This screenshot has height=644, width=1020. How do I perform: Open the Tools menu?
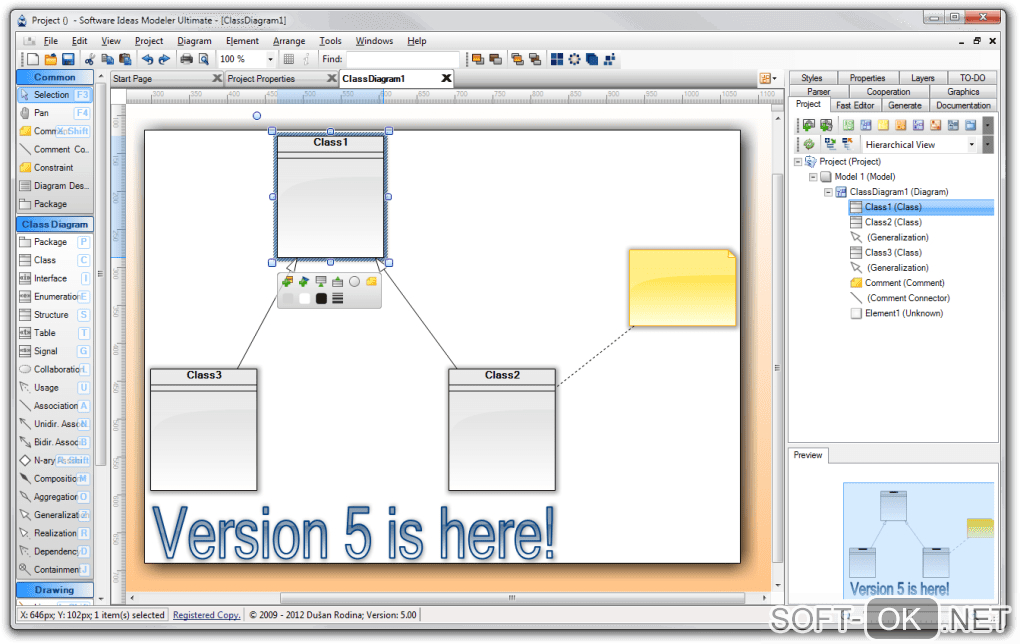(x=330, y=40)
